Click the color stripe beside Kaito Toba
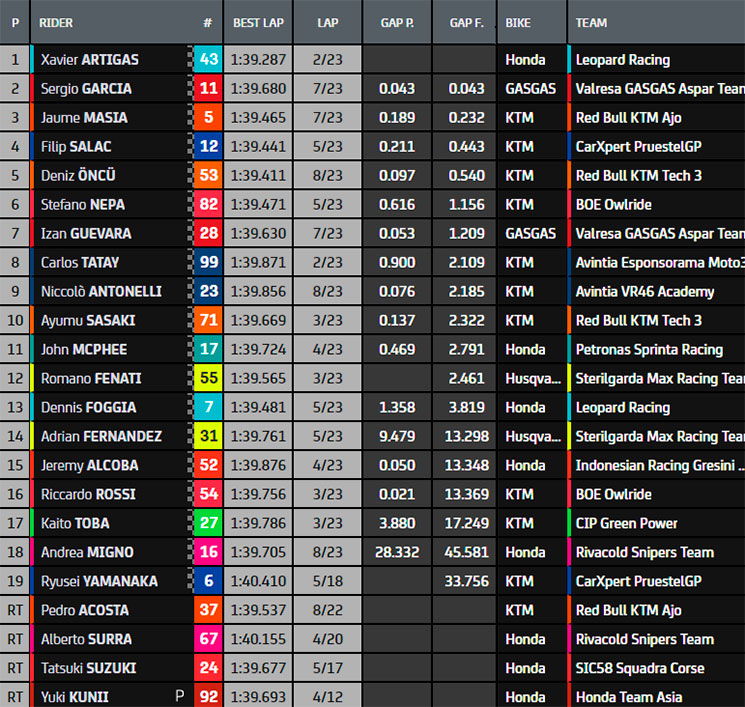Screen dimensions: 745x707 coord(34,524)
